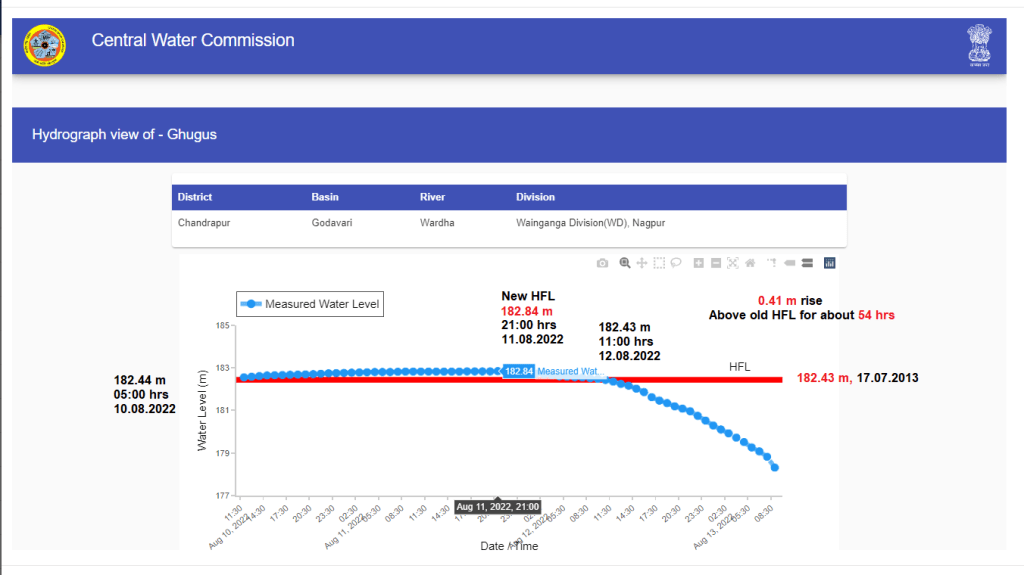This screenshot has height=575, width=1024.
Task: Click the Autoscale chart icon
Action: [733, 263]
